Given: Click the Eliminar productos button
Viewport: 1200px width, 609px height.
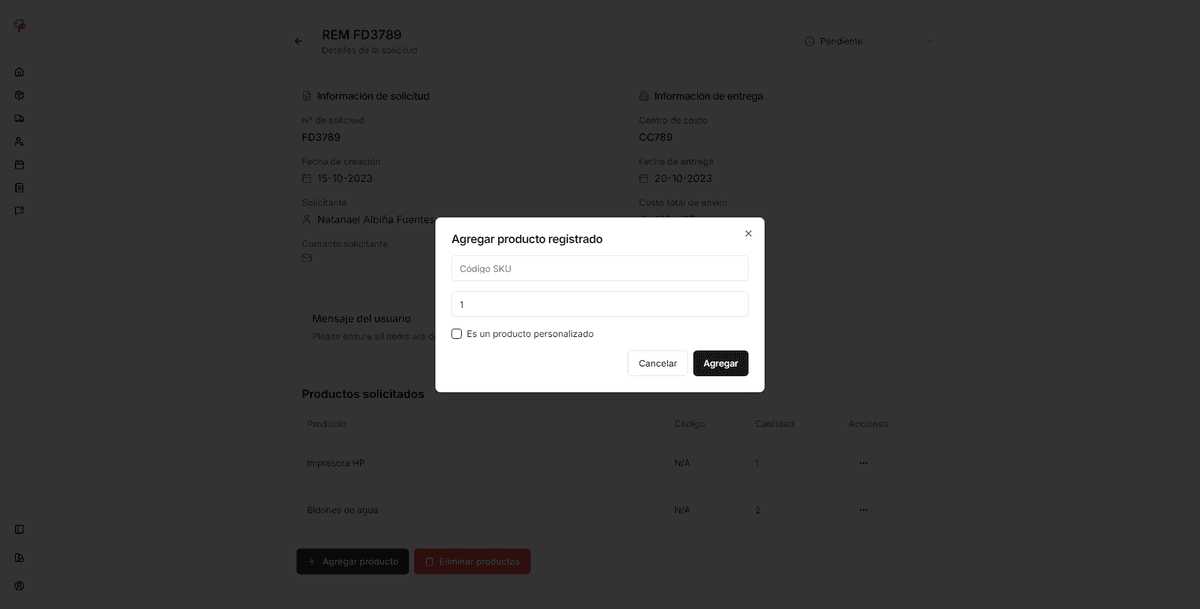Looking at the screenshot, I should pos(472,561).
